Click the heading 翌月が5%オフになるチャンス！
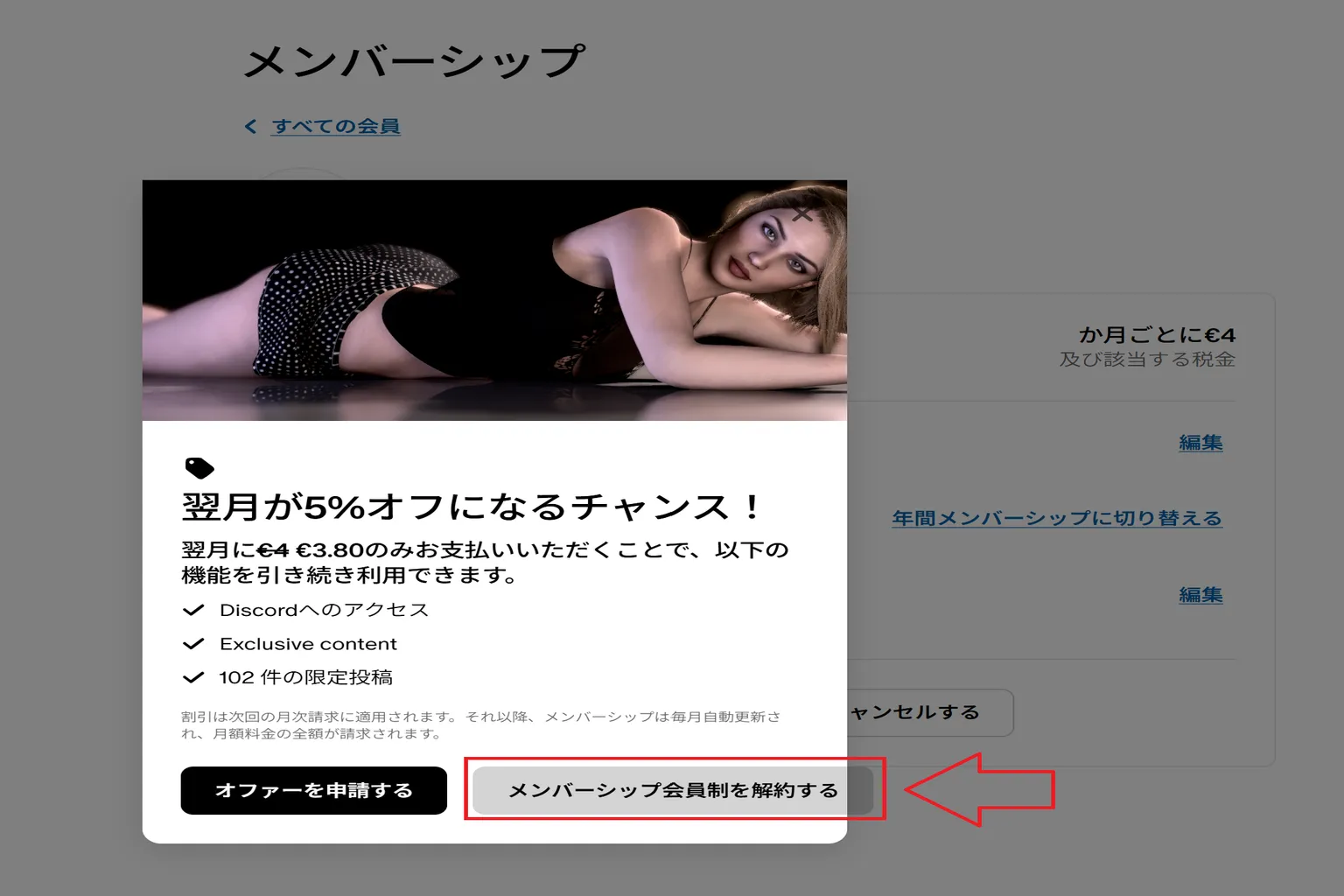The height and width of the screenshot is (896, 1344). 472,507
